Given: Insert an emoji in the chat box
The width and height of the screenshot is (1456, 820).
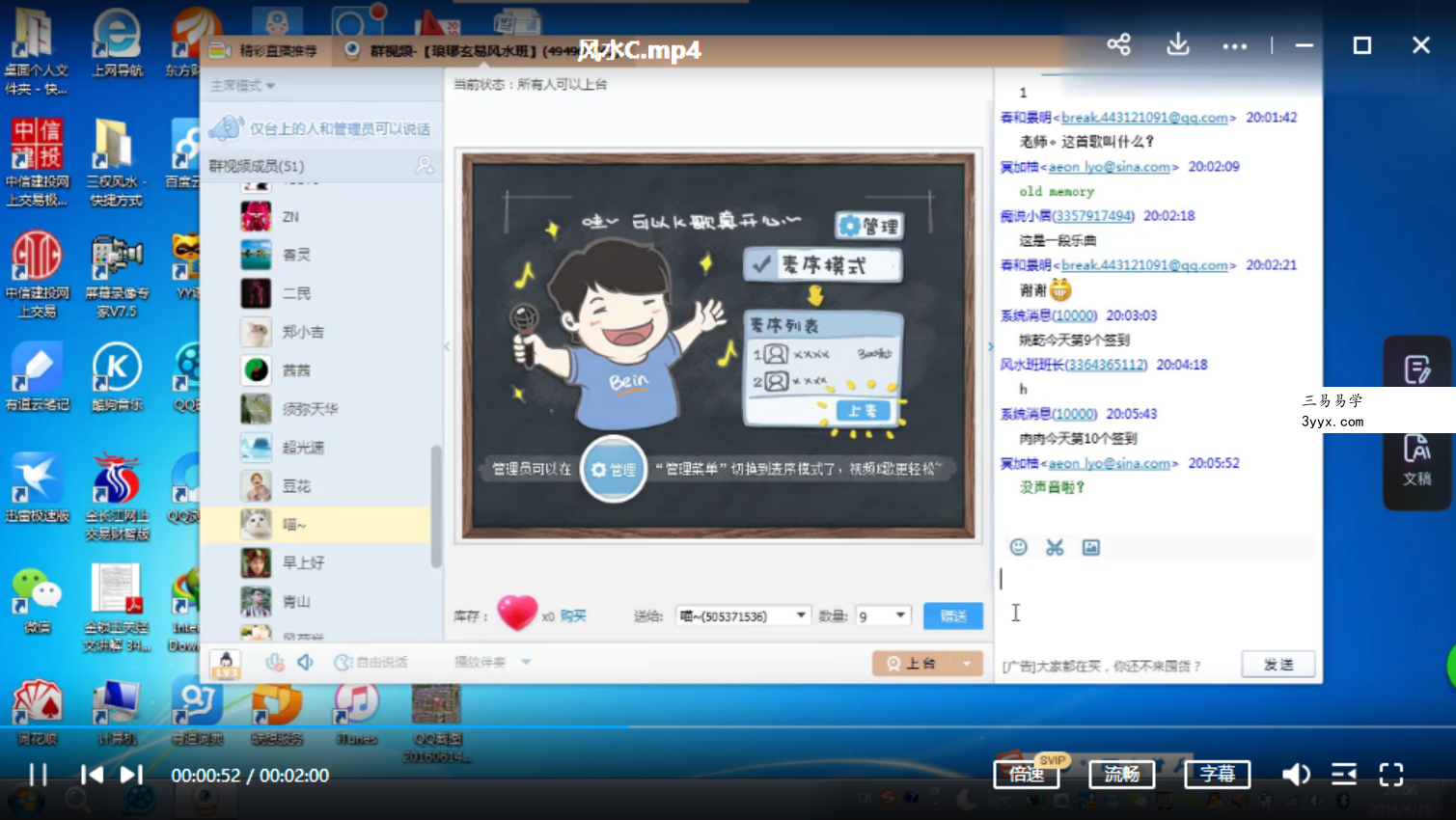Looking at the screenshot, I should pos(1018,547).
